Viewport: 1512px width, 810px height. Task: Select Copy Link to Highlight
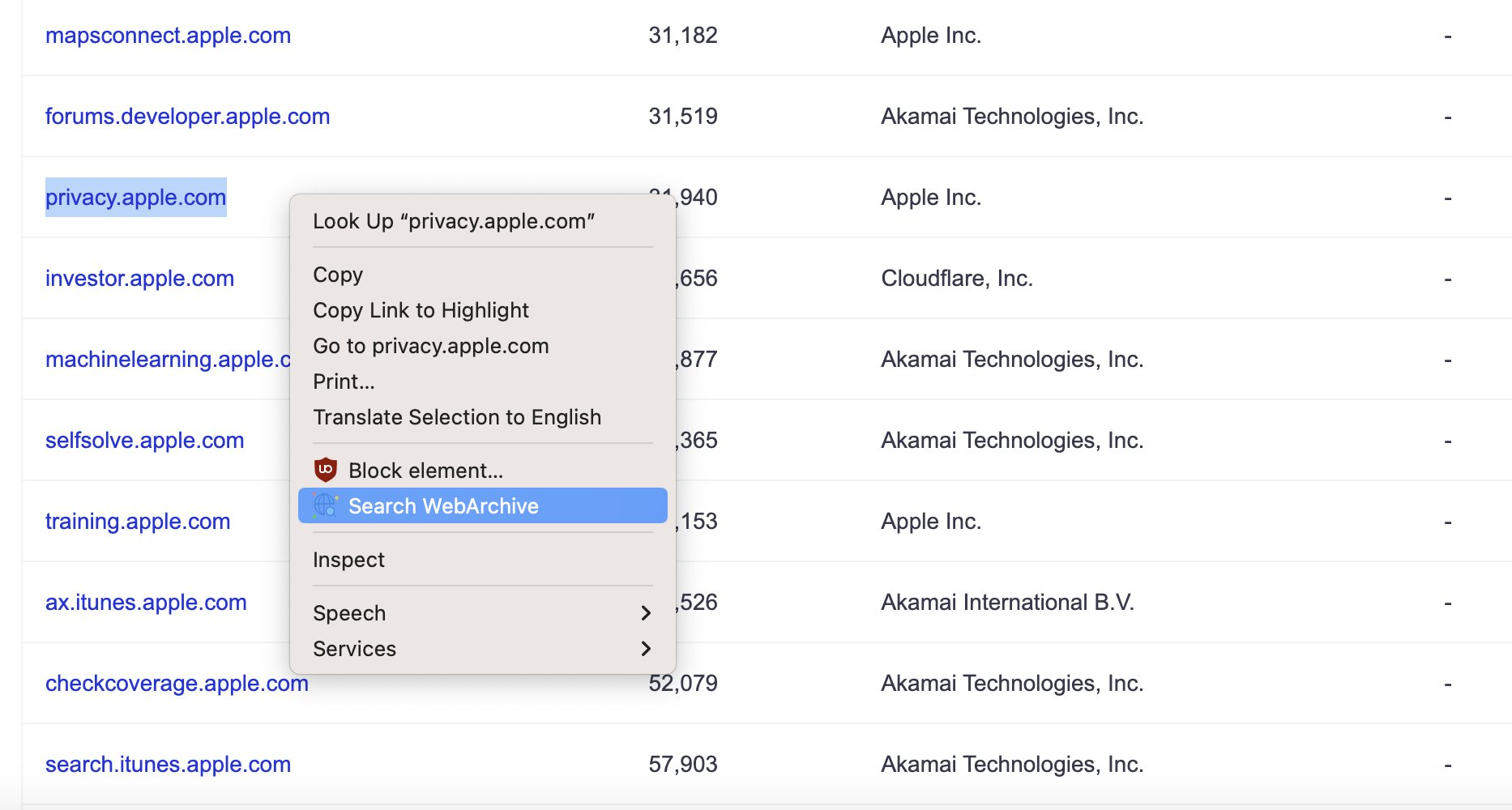[x=421, y=310]
